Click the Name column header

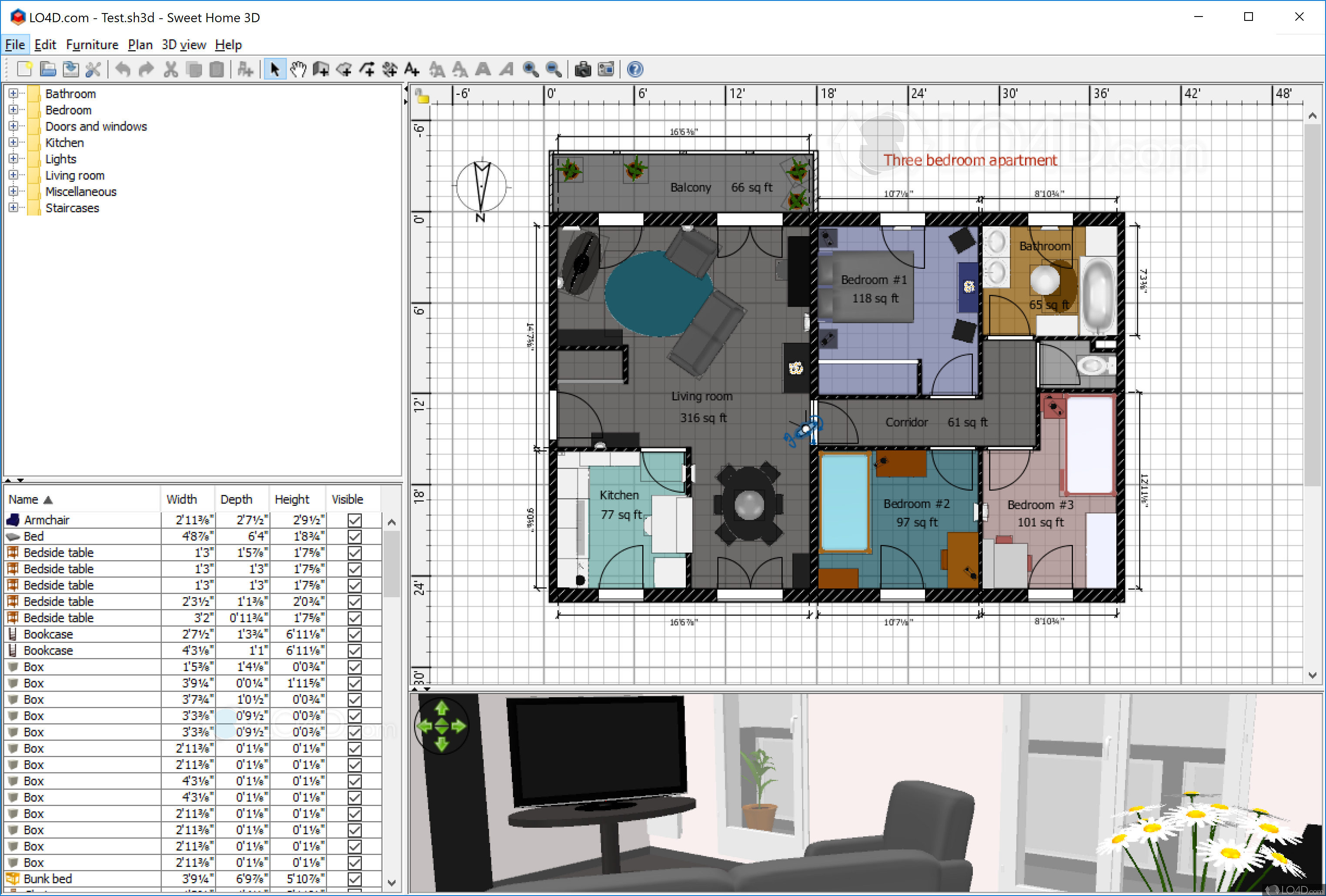[x=24, y=499]
